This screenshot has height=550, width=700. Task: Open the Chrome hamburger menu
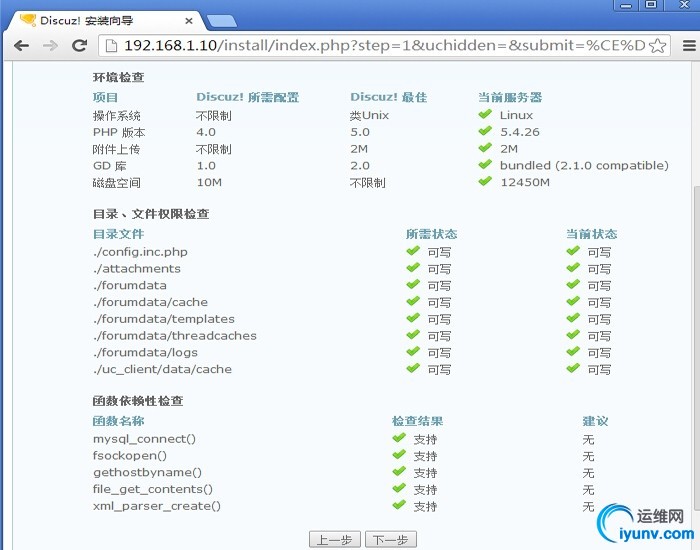pyautogui.click(x=689, y=46)
